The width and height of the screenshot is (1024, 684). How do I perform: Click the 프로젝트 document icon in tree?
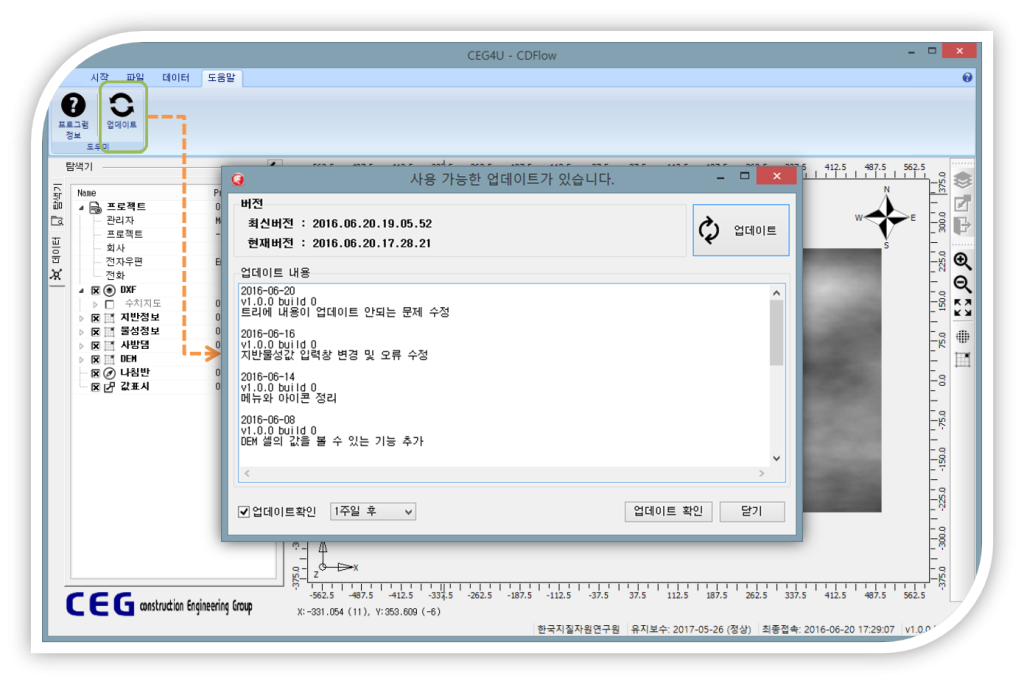pos(95,207)
